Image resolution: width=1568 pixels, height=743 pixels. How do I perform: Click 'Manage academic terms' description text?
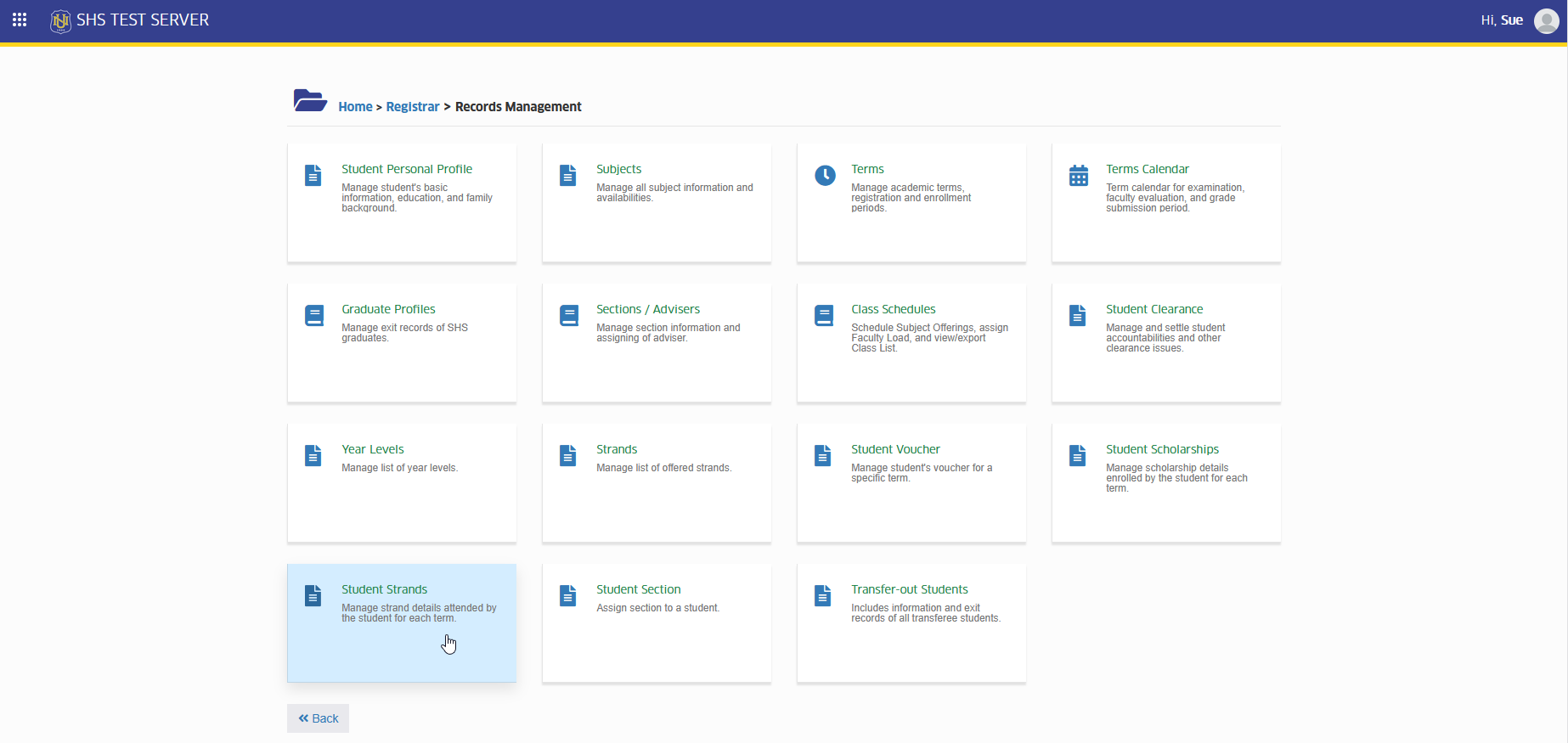coord(911,198)
